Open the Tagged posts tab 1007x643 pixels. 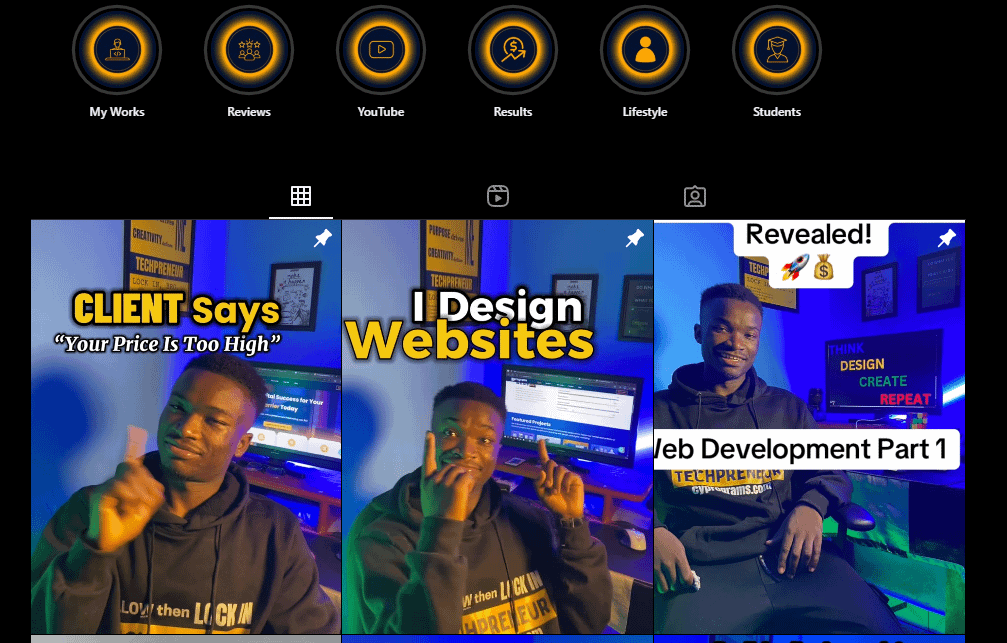coord(695,196)
